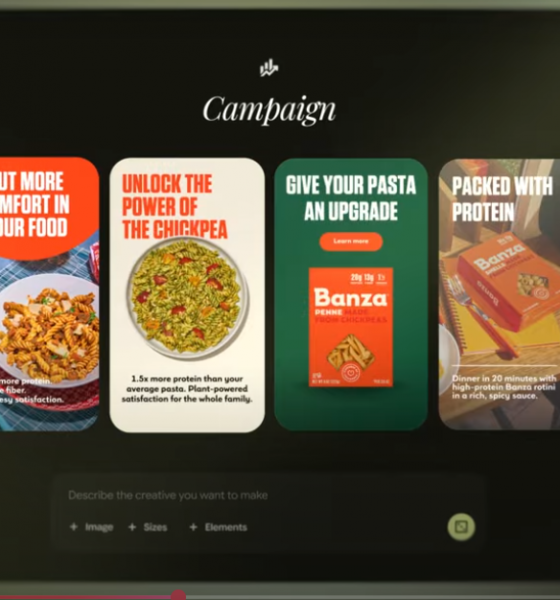Click the 'Dinner in 20 minutes' caption
This screenshot has width=560, height=600.
[x=504, y=387]
